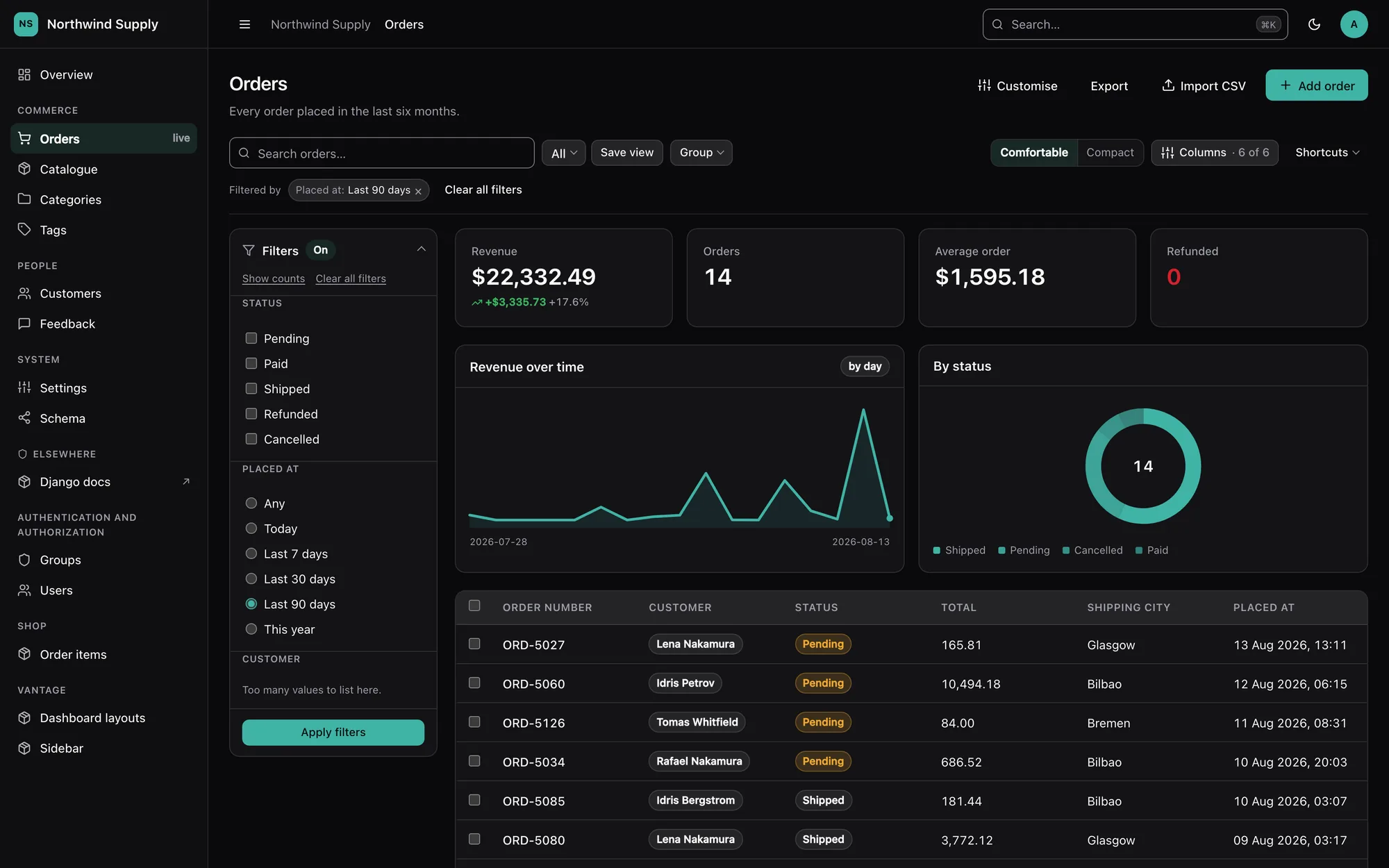Check the Shipped status filter

(x=251, y=389)
